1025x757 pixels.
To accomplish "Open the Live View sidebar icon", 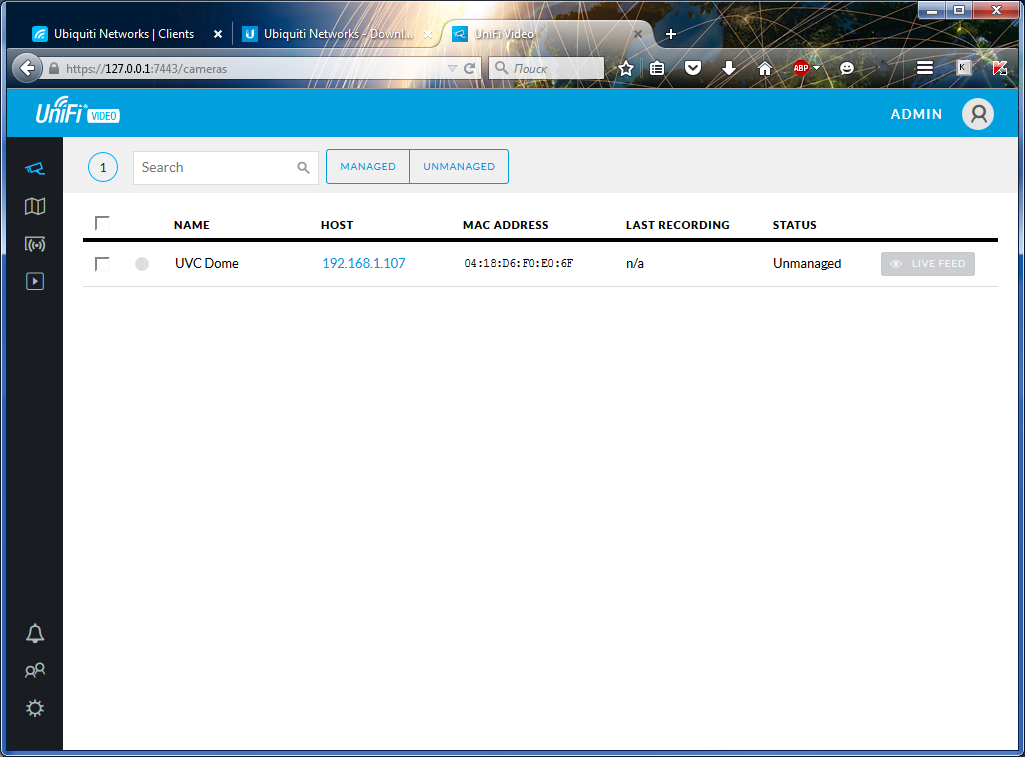I will coord(35,244).
